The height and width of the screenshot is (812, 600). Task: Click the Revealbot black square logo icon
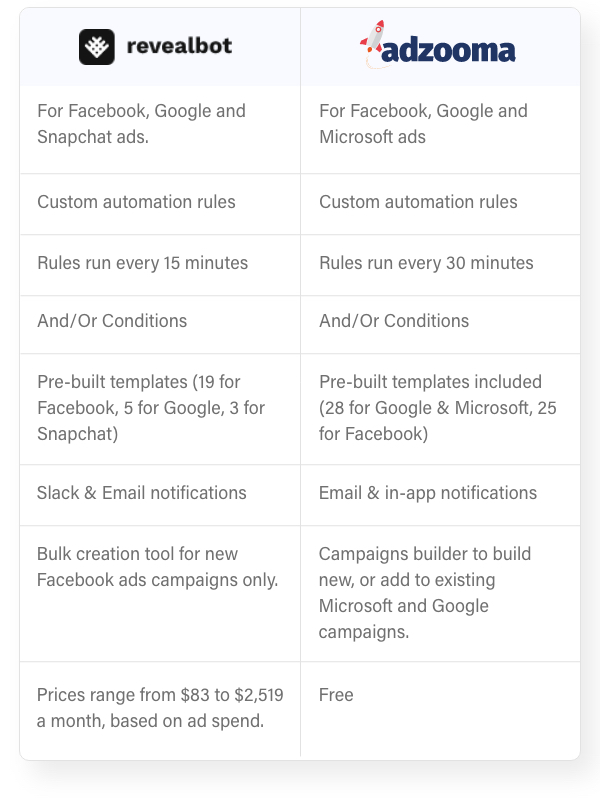point(97,47)
